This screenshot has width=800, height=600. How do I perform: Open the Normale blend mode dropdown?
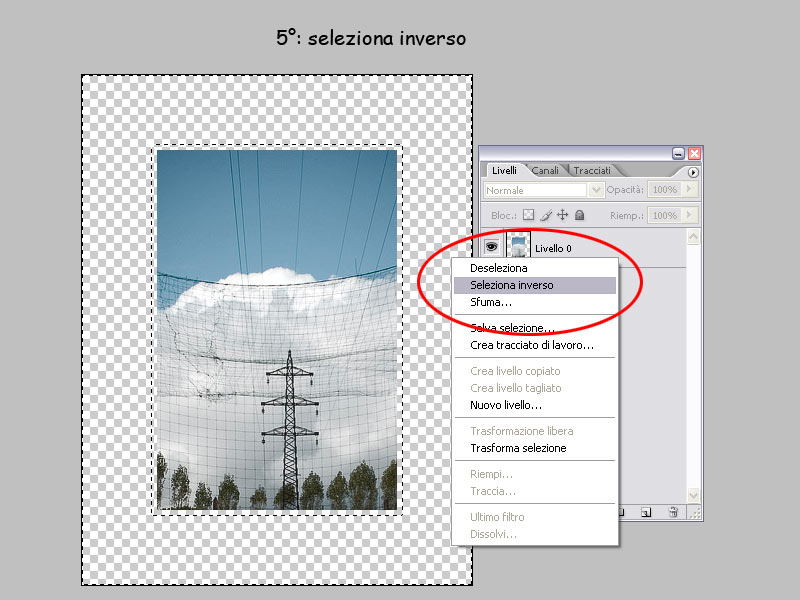[x=596, y=189]
